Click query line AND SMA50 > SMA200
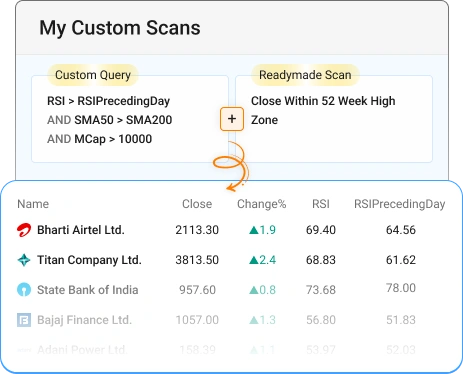The image size is (463, 374). [x=110, y=120]
